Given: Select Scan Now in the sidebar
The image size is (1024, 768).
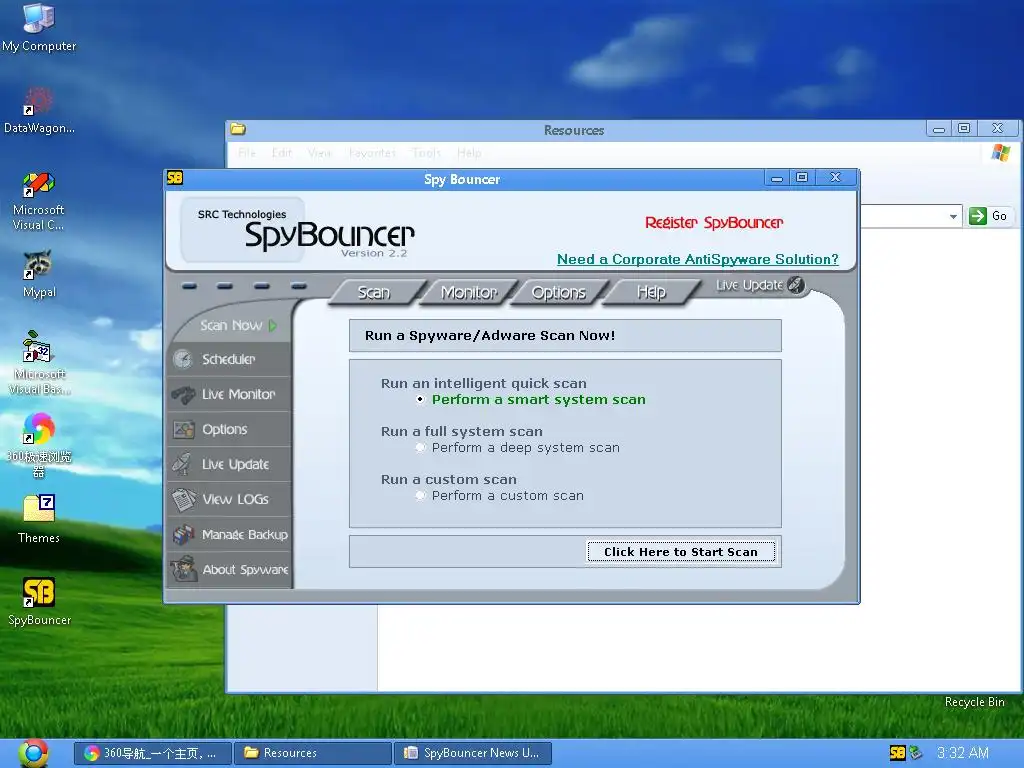Looking at the screenshot, I should coord(231,325).
